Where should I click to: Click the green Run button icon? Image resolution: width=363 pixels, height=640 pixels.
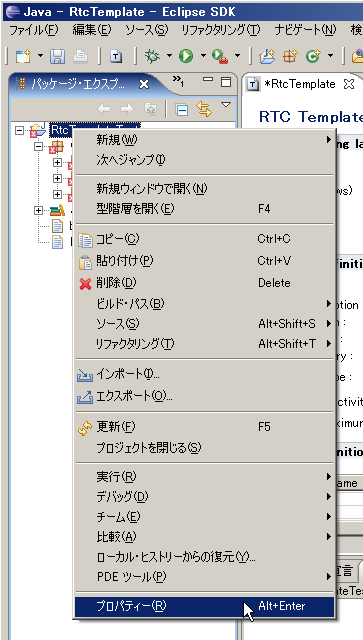[x=186, y=56]
